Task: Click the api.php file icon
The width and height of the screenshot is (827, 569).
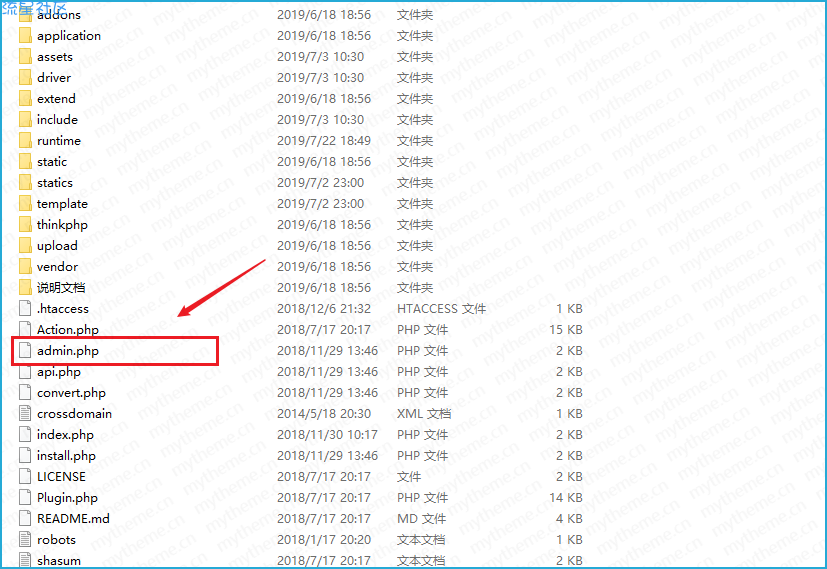Action: [x=25, y=372]
